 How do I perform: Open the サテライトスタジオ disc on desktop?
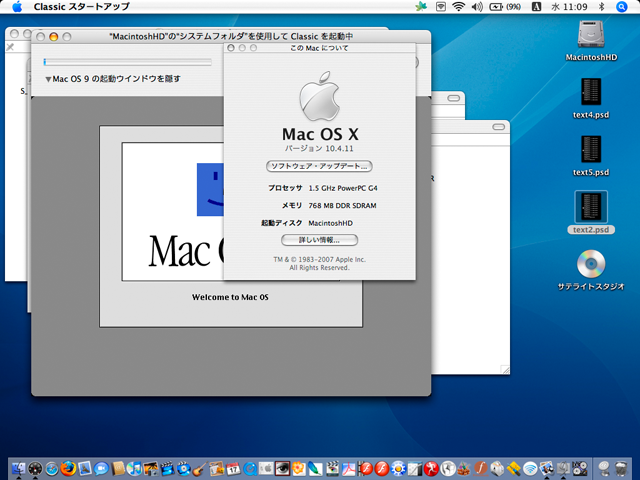(591, 263)
